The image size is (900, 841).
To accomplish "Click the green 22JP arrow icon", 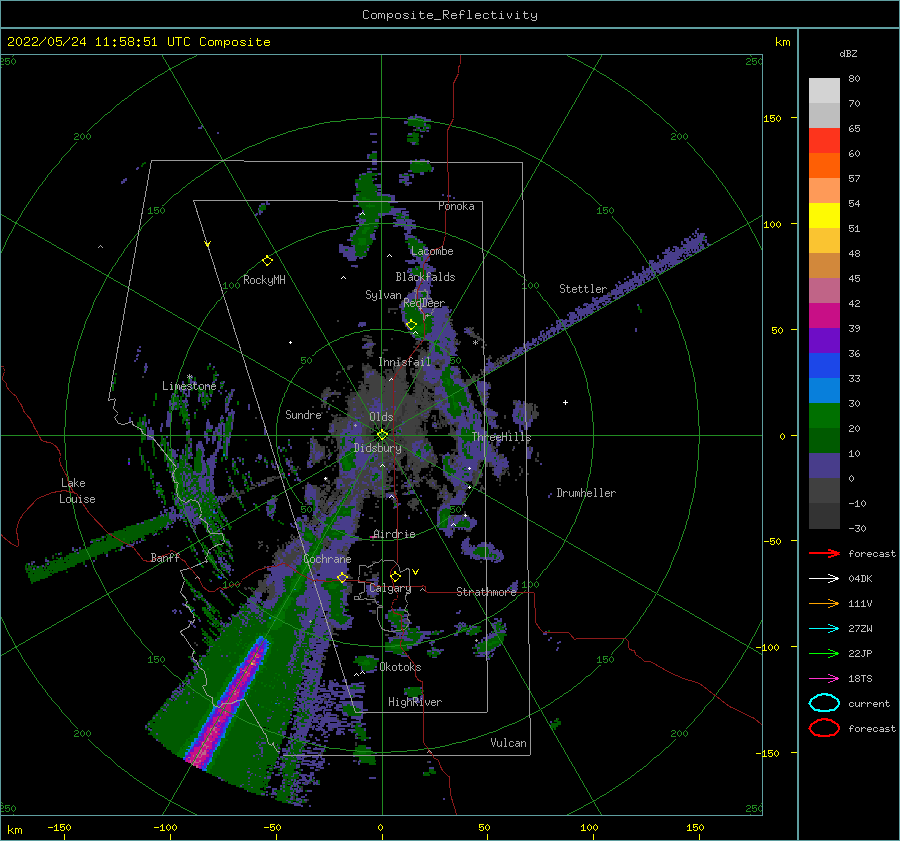I will 824,653.
